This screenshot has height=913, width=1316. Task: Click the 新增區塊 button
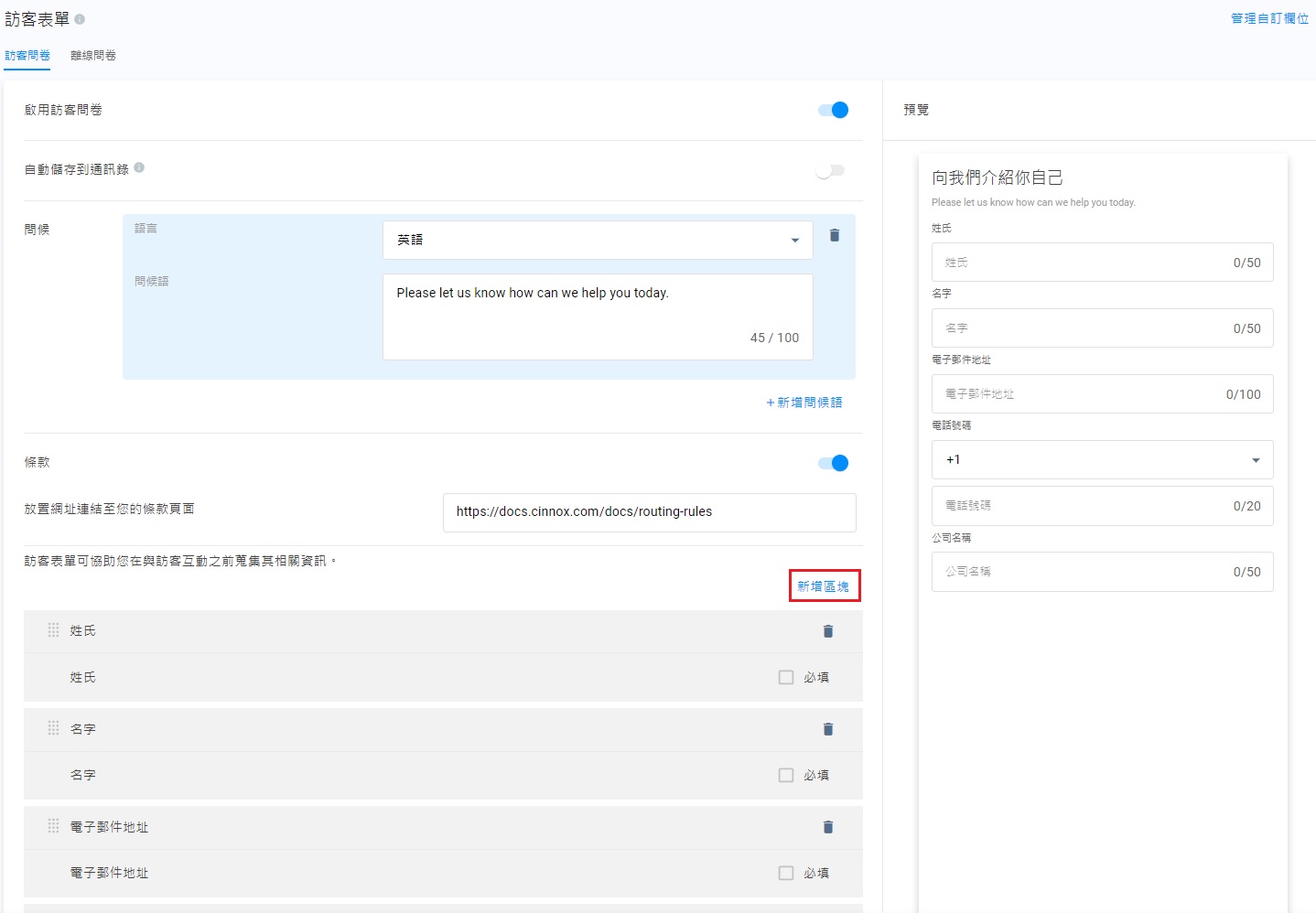pos(824,586)
